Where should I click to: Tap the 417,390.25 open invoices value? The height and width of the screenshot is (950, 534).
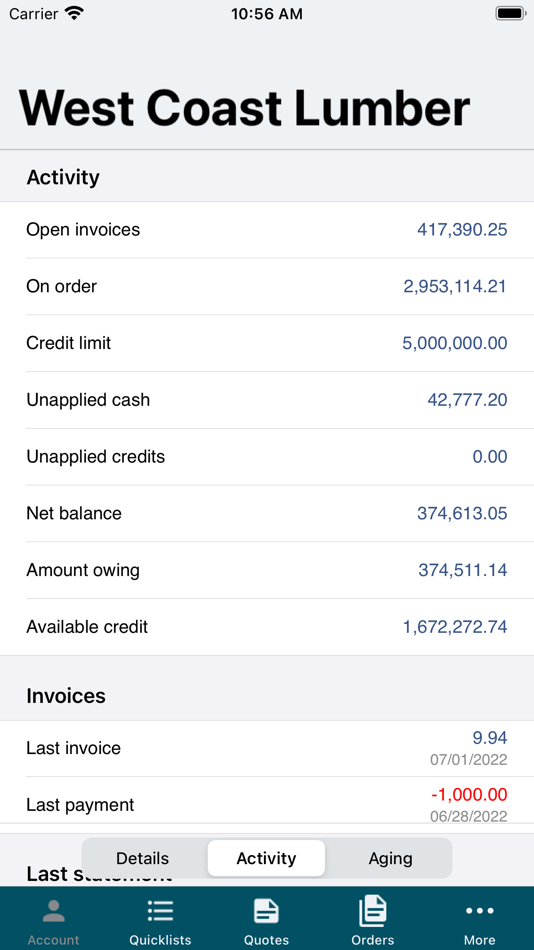(x=462, y=230)
